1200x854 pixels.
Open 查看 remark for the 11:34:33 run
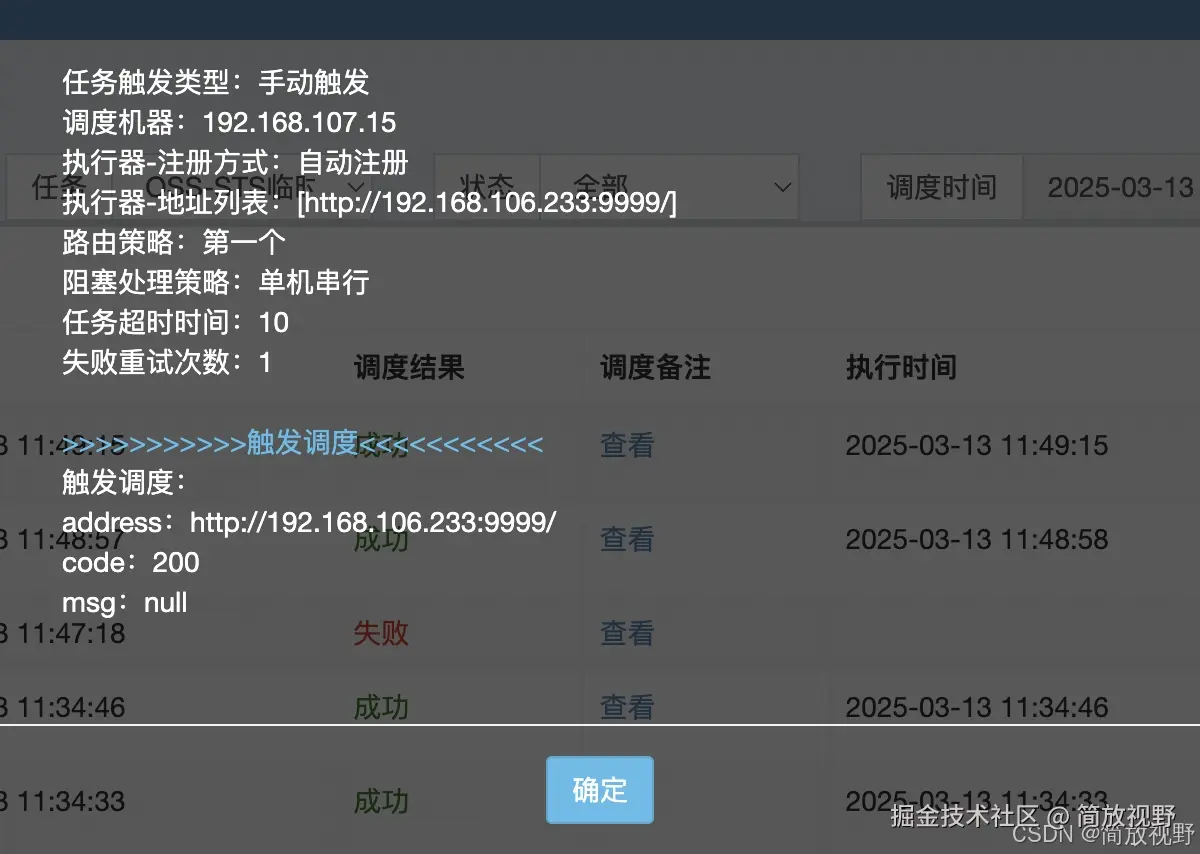coord(625,800)
